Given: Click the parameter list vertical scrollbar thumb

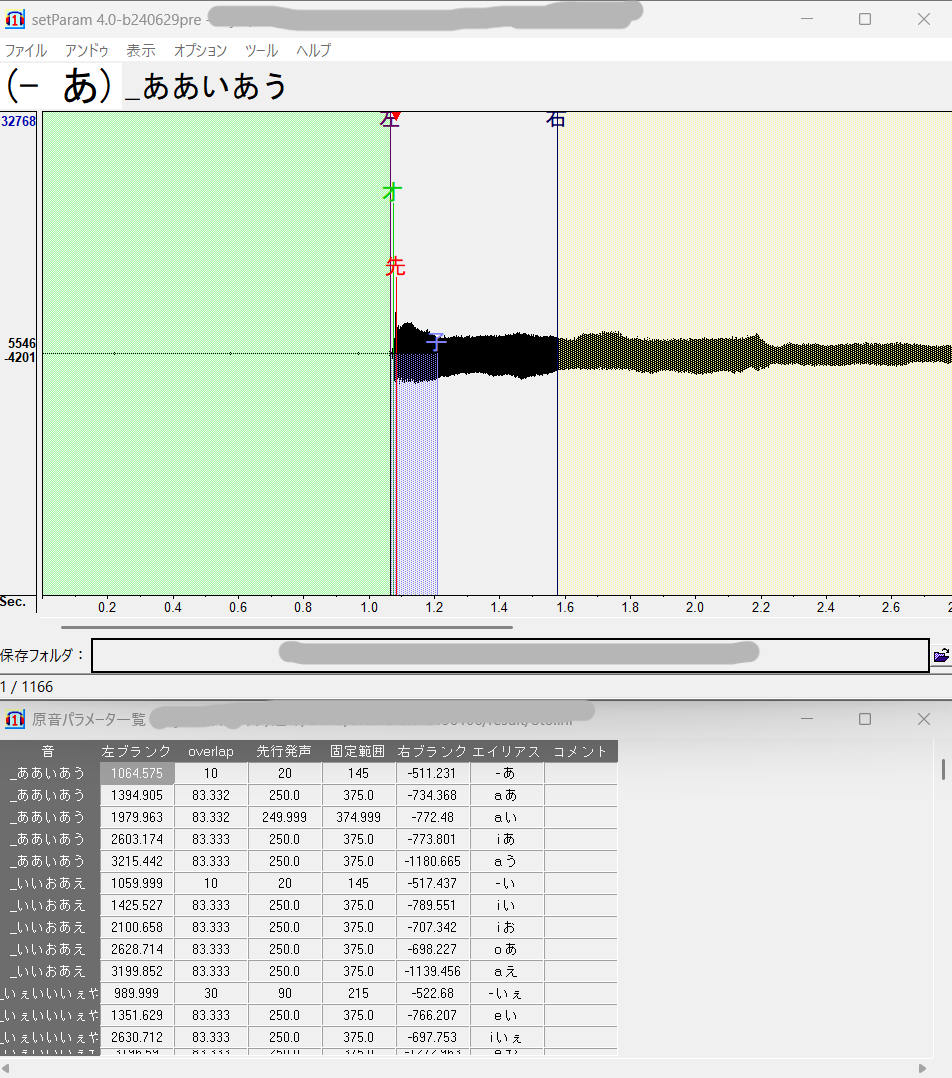Looking at the screenshot, I should click(x=944, y=769).
